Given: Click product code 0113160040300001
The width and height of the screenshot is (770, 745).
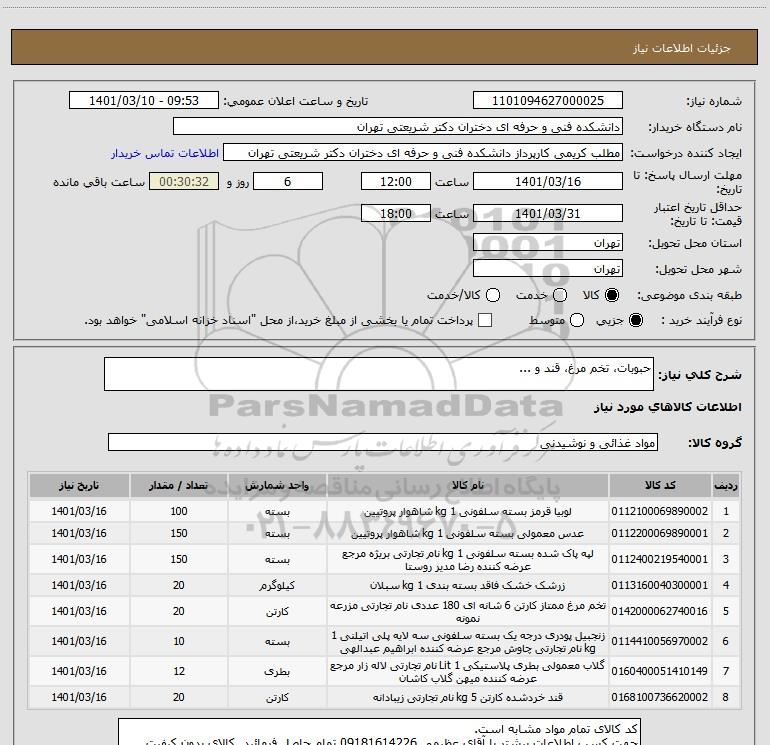Looking at the screenshot, I should pyautogui.click(x=660, y=585).
